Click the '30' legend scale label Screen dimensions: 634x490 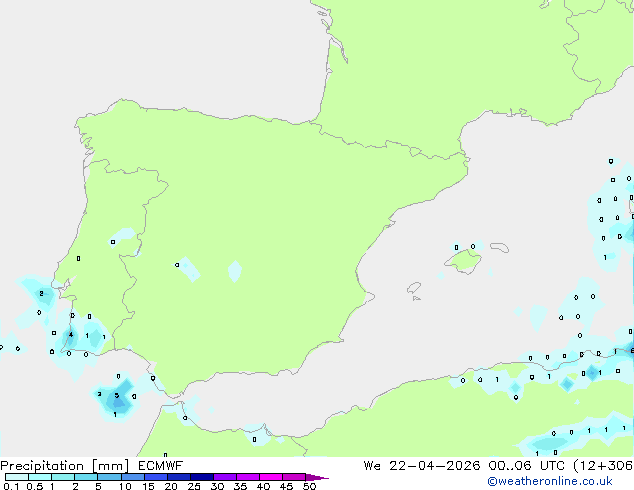pyautogui.click(x=217, y=486)
